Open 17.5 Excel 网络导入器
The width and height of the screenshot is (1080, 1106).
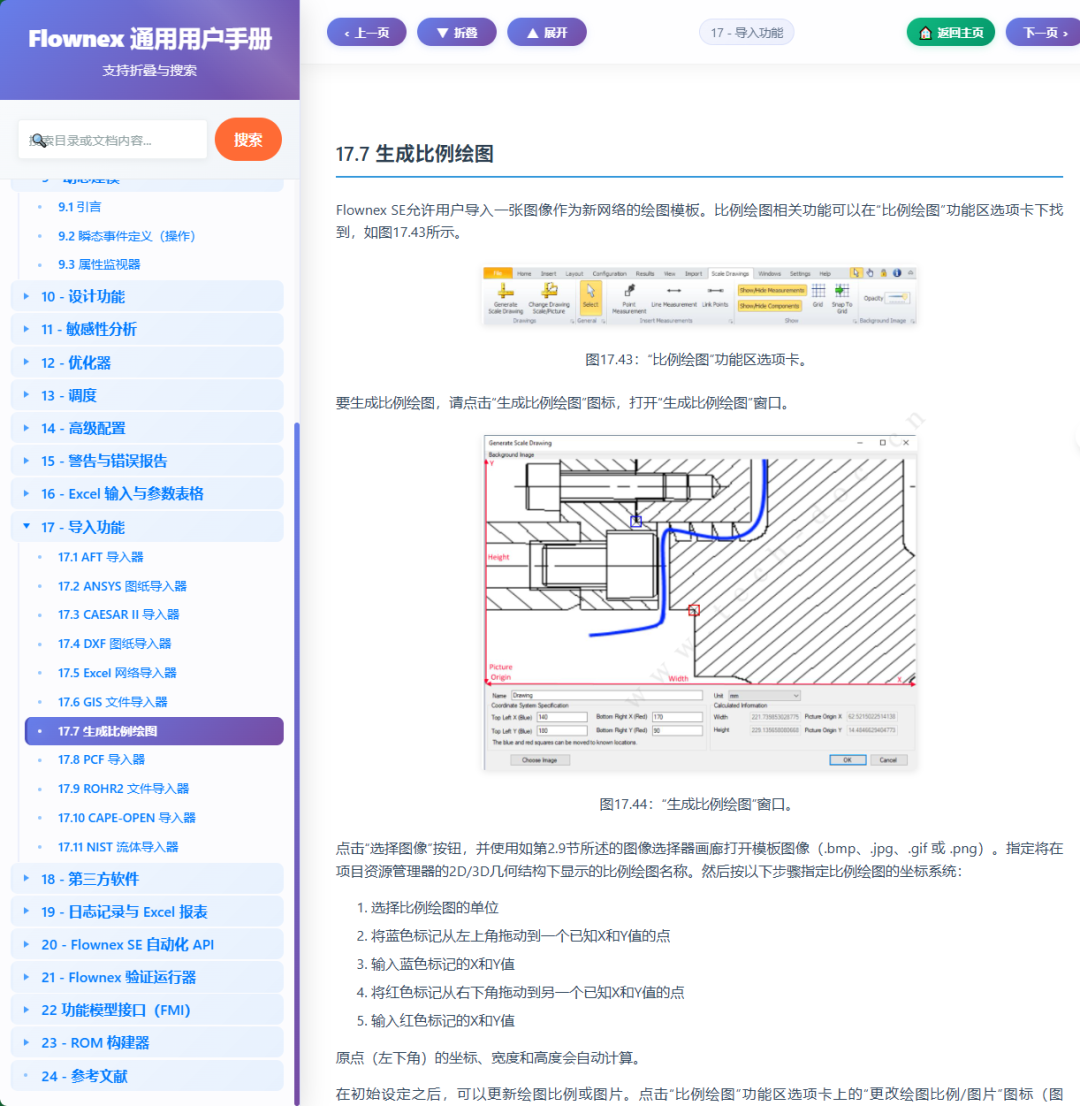coord(117,673)
